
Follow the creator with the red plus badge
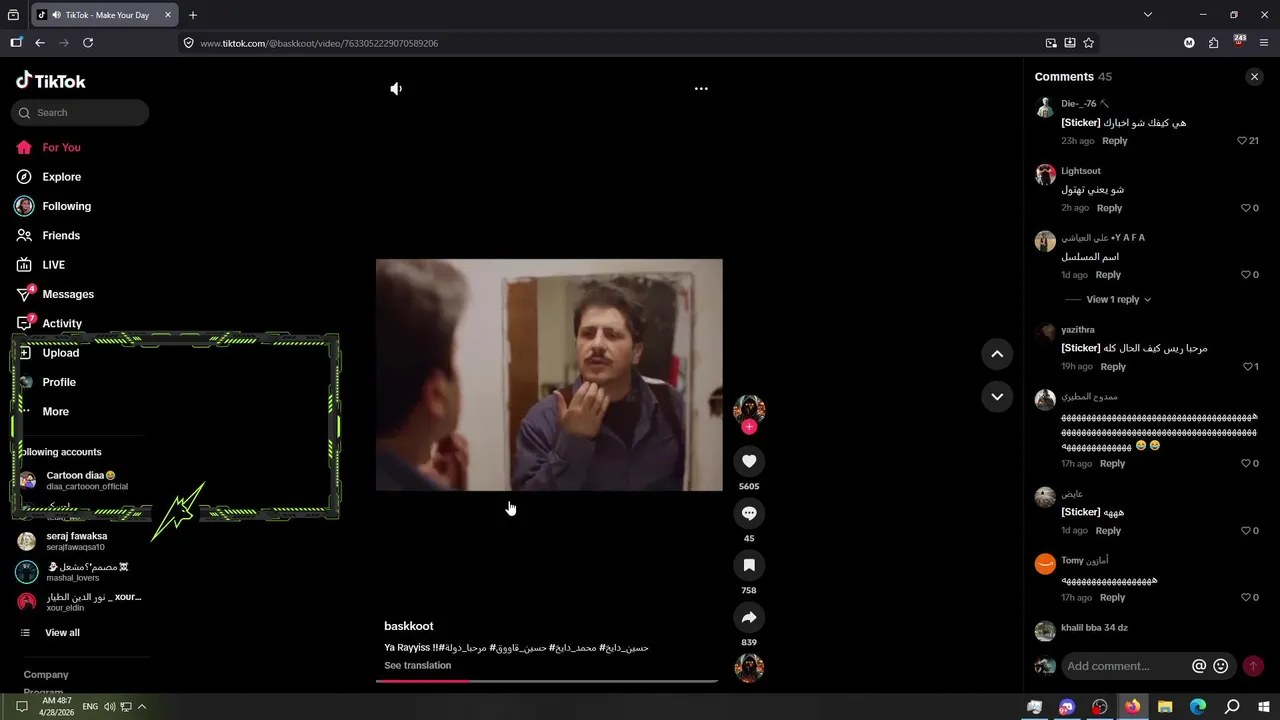(749, 427)
